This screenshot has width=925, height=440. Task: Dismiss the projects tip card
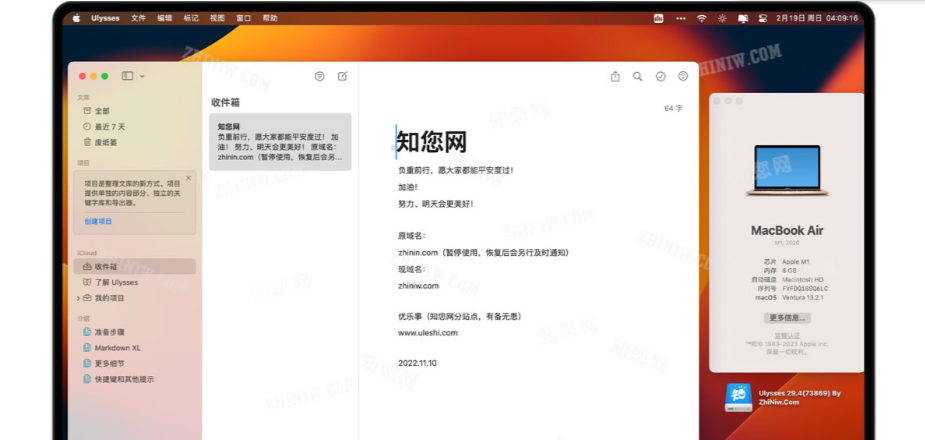(188, 178)
